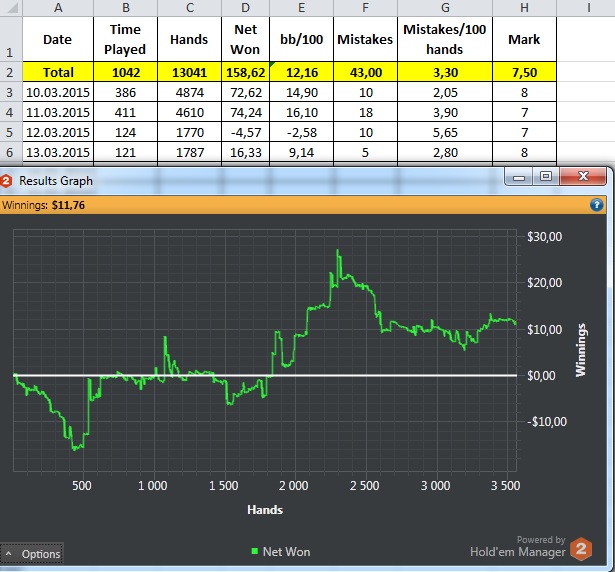Screen dimensions: 615x572
Task: Click the Hold'em Manager 2 logo icon
Action: click(581, 548)
